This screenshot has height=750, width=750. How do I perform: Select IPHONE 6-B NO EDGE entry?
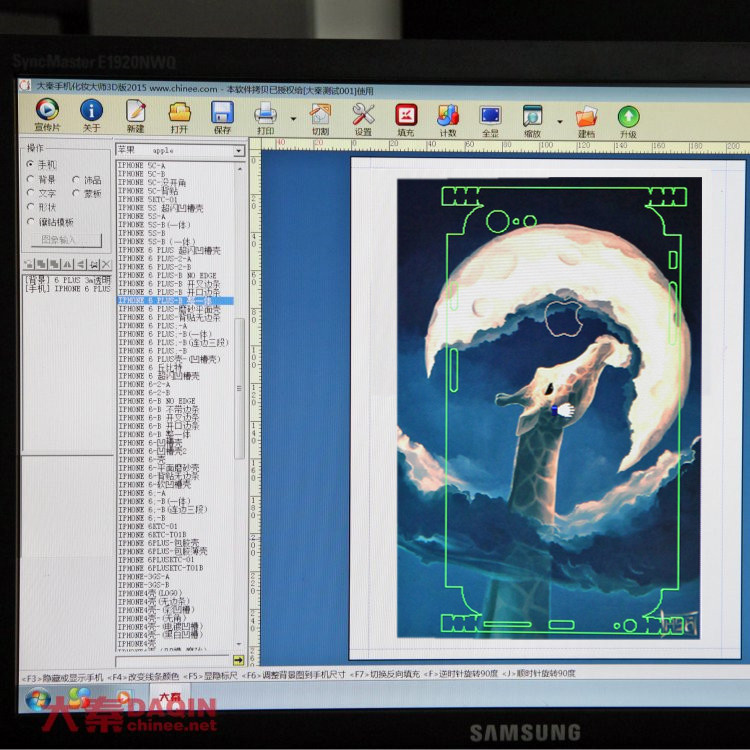click(x=157, y=401)
